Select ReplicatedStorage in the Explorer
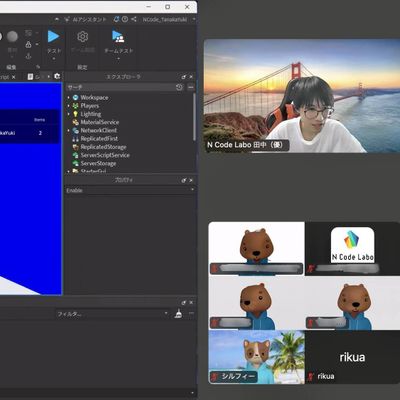Image resolution: width=400 pixels, height=400 pixels. (x=103, y=147)
